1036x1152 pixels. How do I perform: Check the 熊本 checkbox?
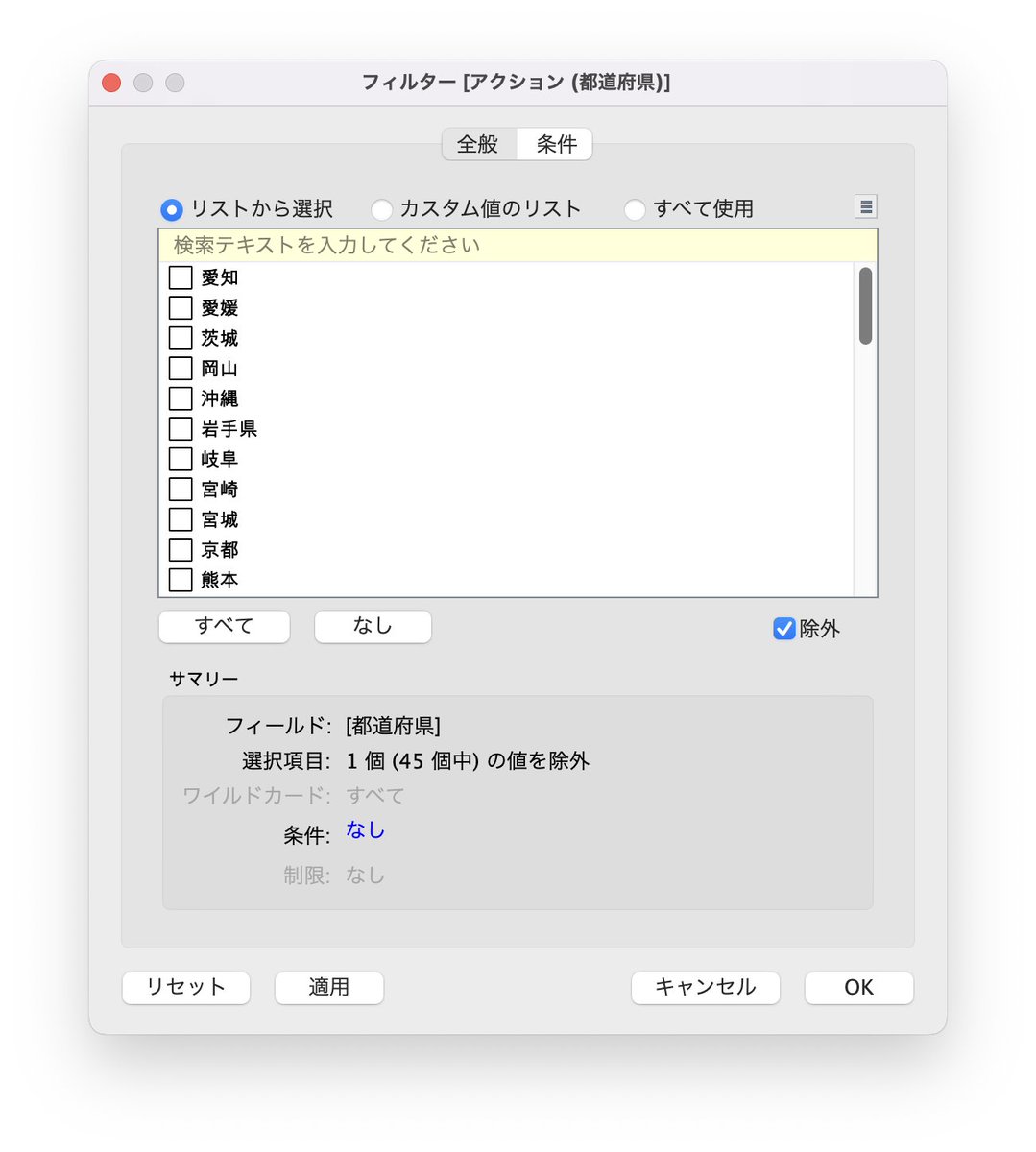coord(181,580)
